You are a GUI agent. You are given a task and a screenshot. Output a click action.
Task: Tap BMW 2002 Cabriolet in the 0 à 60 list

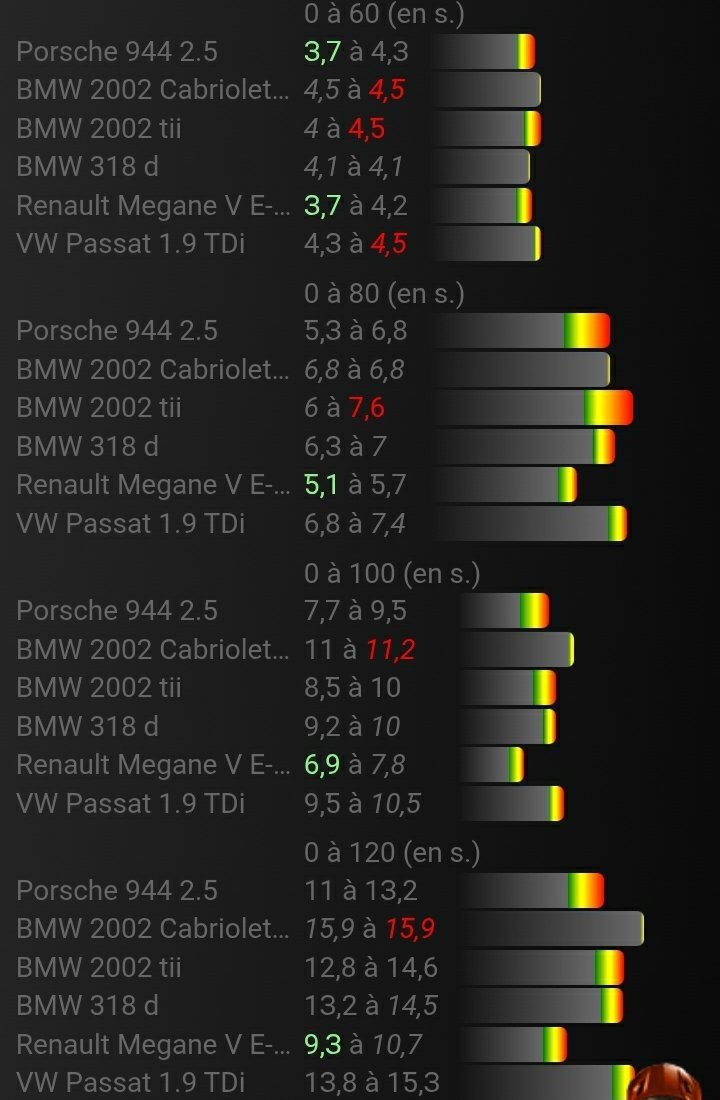[x=152, y=90]
